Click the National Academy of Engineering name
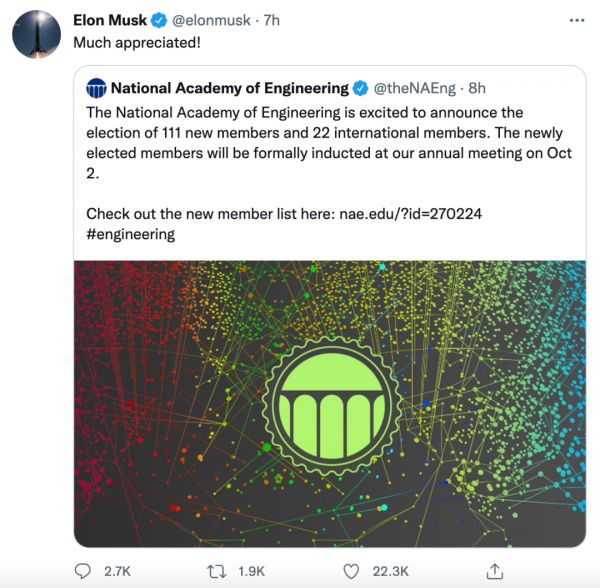The image size is (600, 588). [x=229, y=88]
